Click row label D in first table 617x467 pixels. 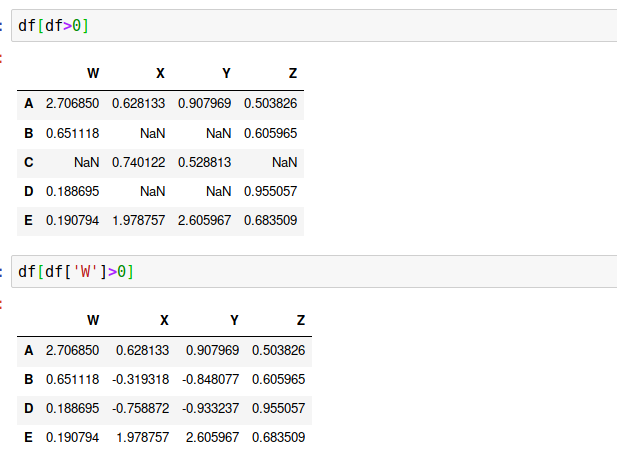[x=28, y=192]
